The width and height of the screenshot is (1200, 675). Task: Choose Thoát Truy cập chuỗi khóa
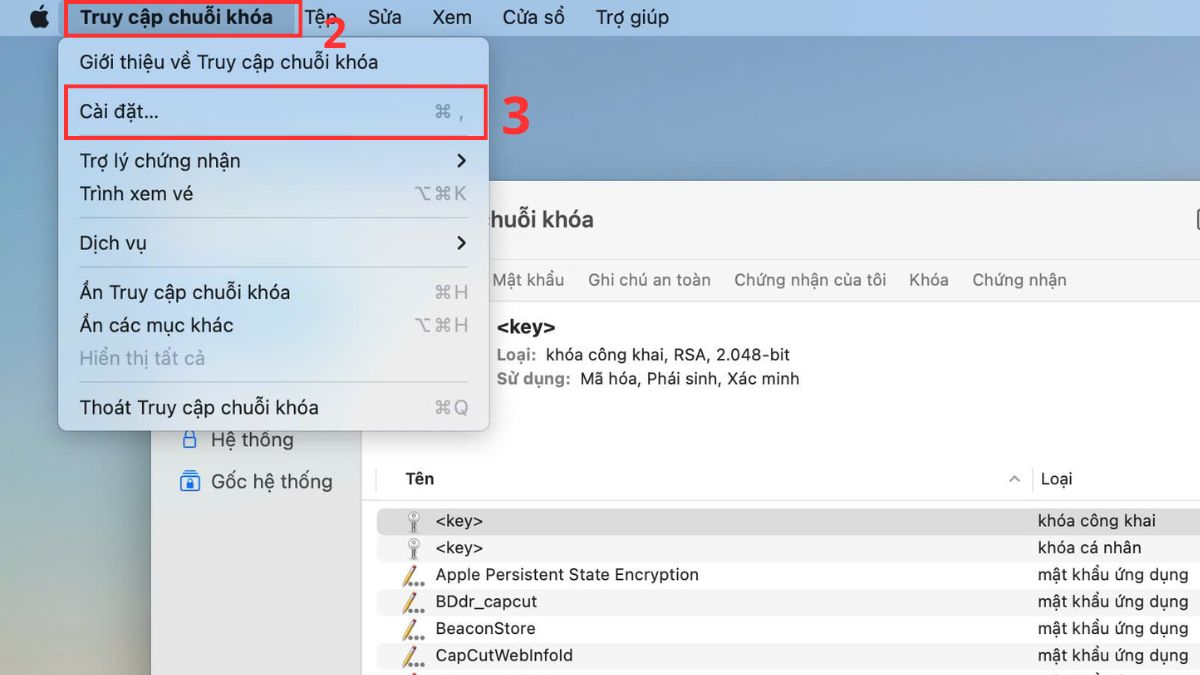click(x=199, y=408)
